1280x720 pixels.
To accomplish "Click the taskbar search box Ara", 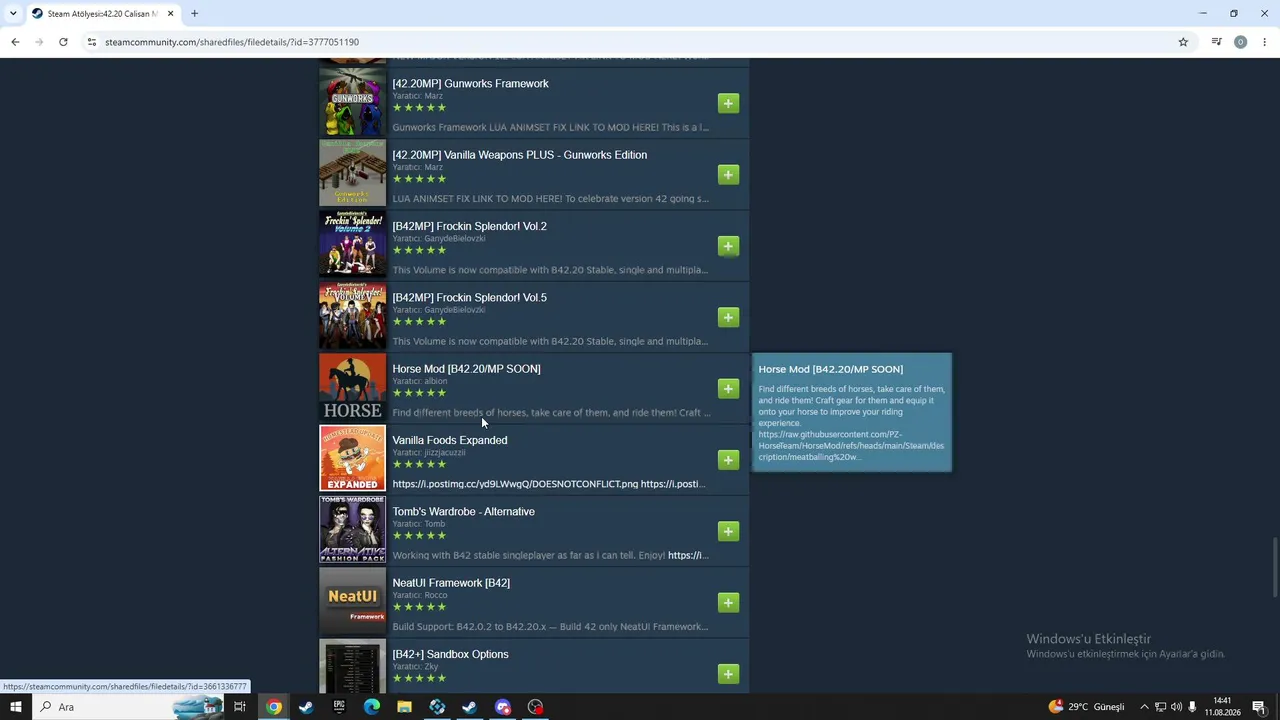I will tap(128, 707).
